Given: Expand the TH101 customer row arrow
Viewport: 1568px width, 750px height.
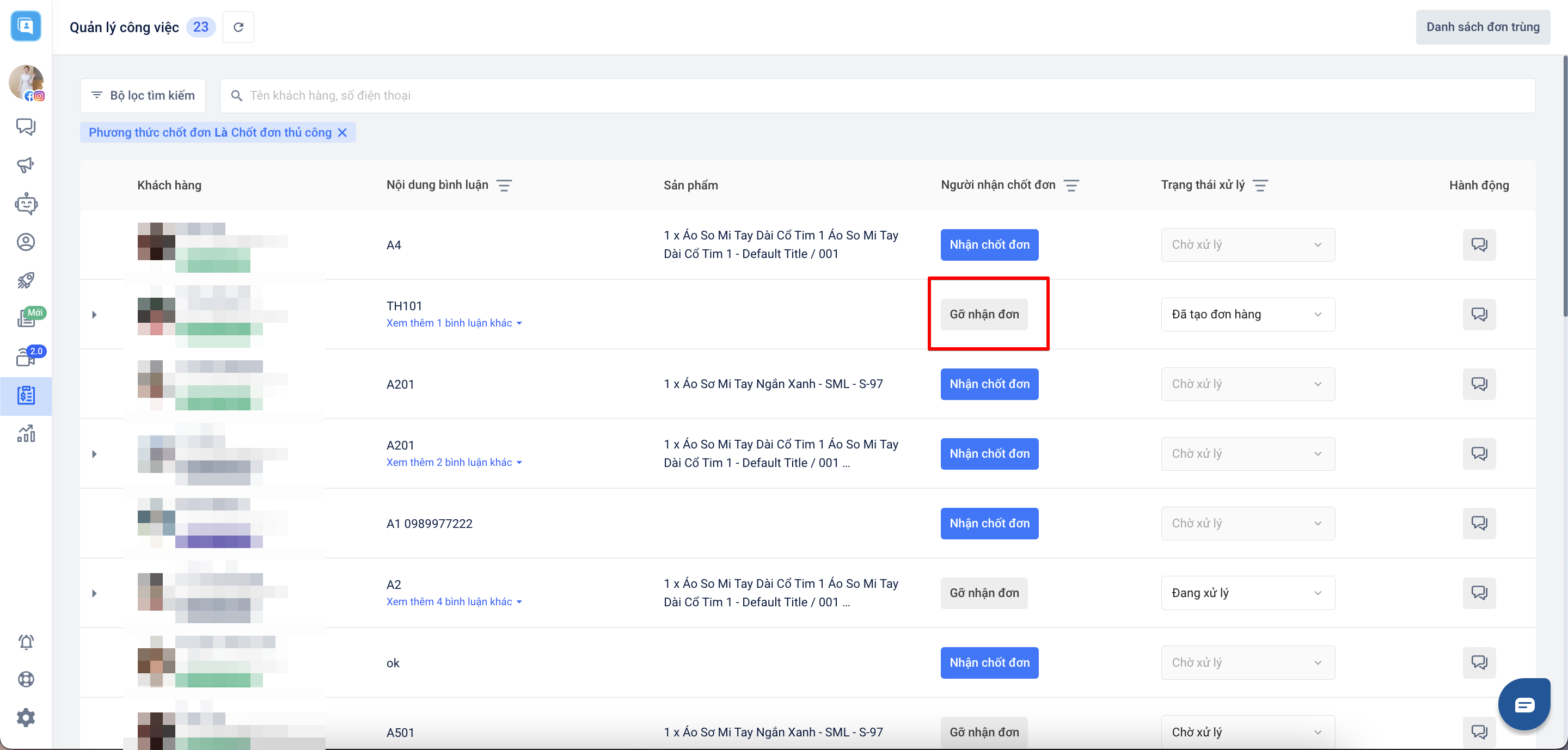Looking at the screenshot, I should pos(94,315).
